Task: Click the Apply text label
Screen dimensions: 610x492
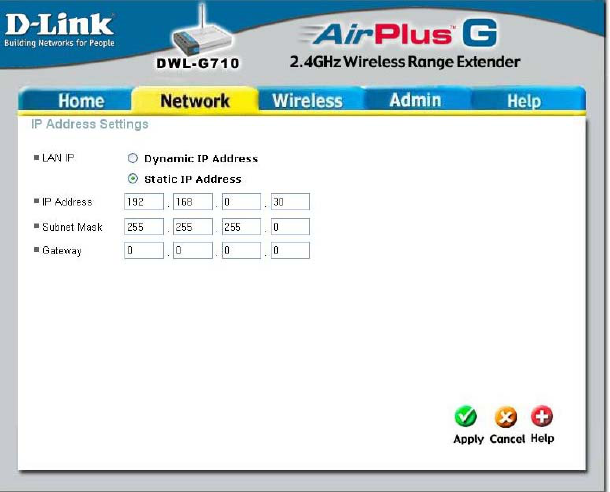Action: pyautogui.click(x=468, y=439)
